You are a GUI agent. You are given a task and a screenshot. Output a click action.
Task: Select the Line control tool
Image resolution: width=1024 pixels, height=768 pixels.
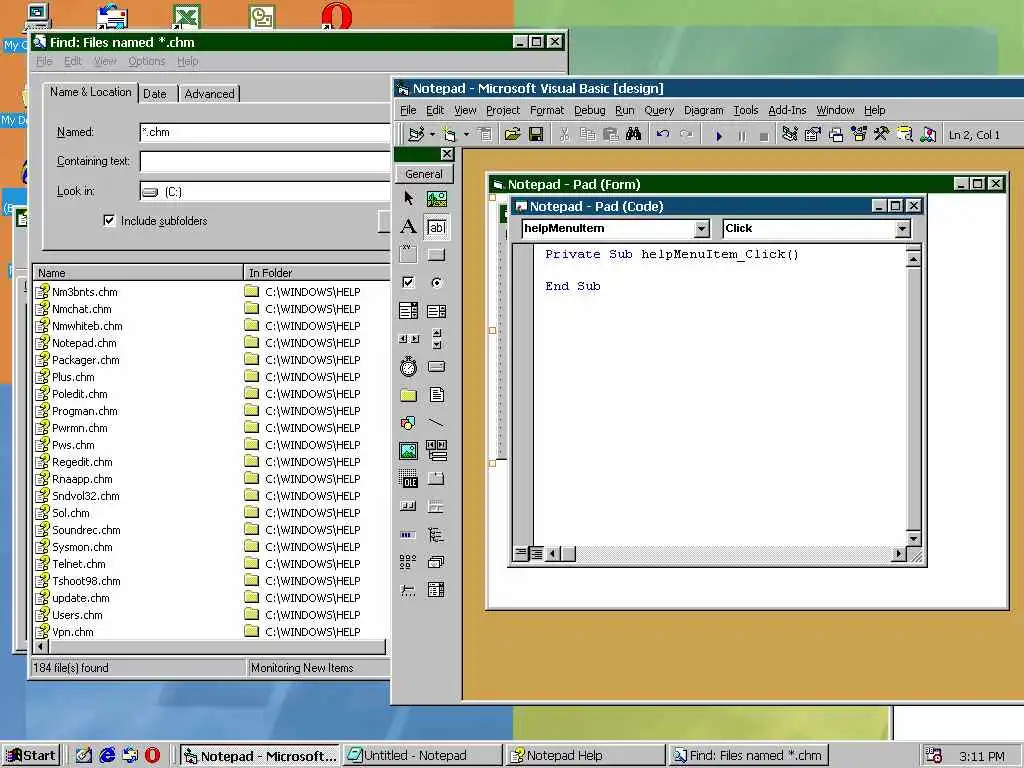tap(436, 423)
